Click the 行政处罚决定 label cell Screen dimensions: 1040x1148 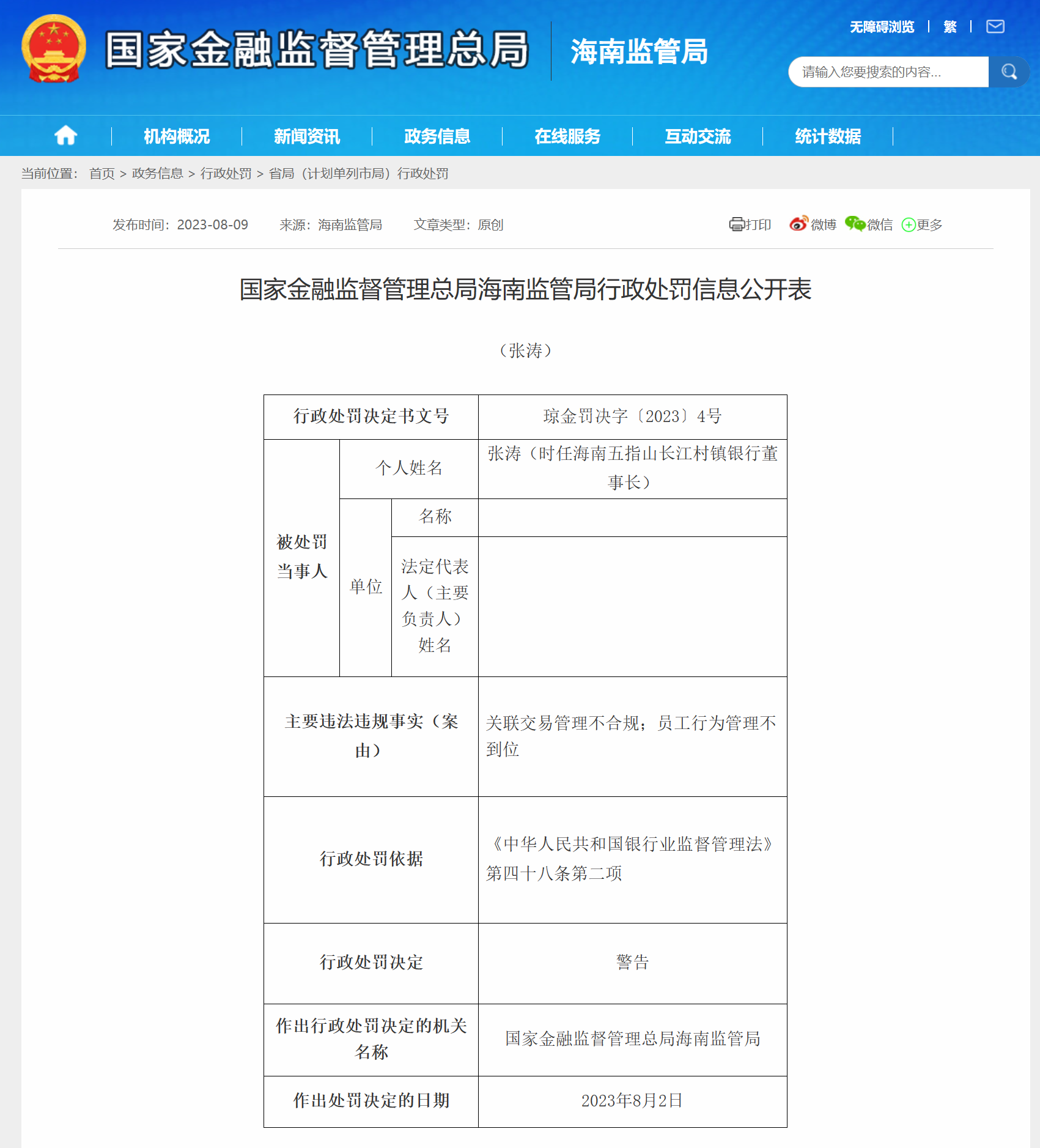coord(371,963)
